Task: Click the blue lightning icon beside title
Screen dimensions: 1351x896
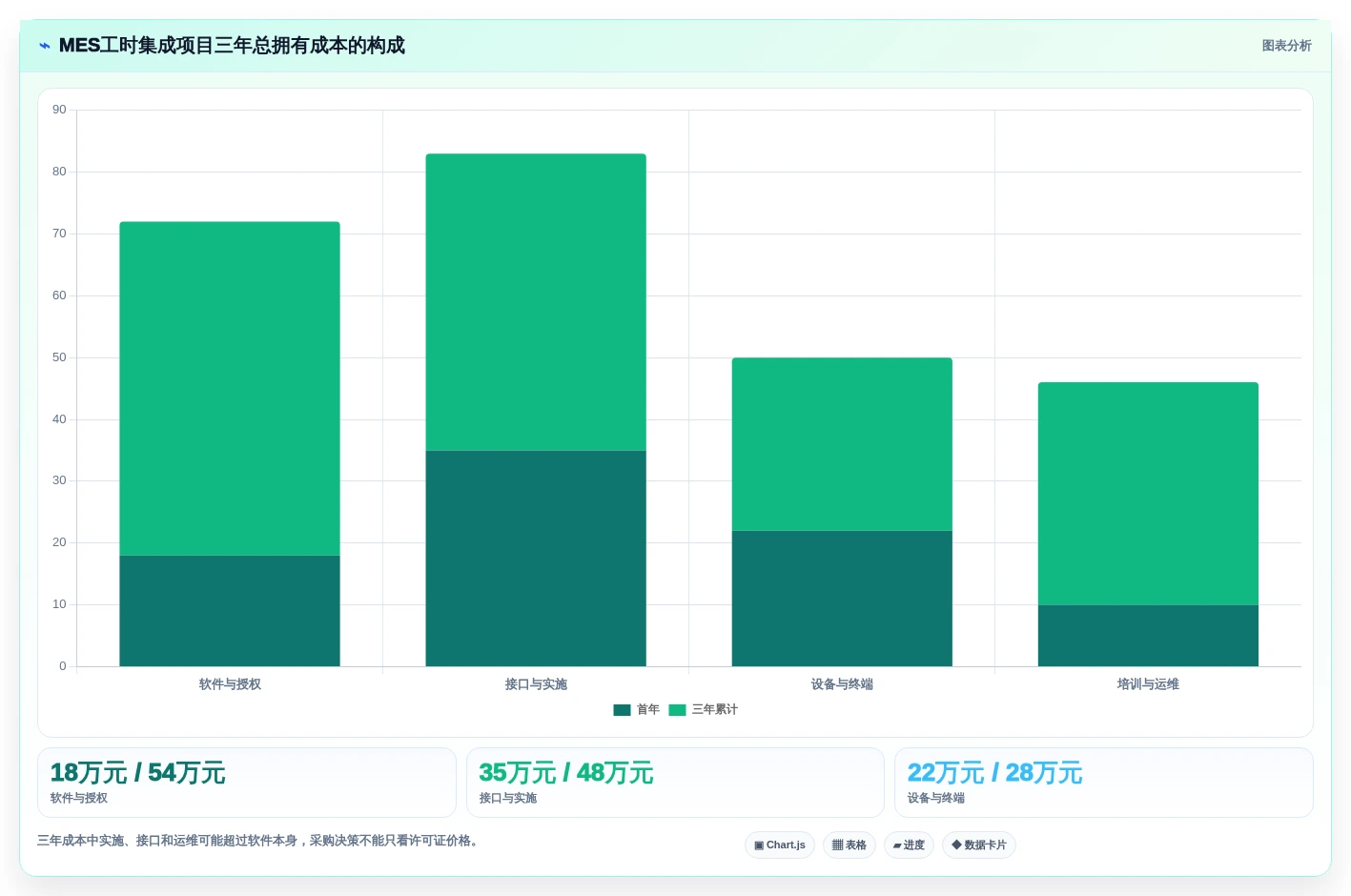Action: (x=45, y=46)
